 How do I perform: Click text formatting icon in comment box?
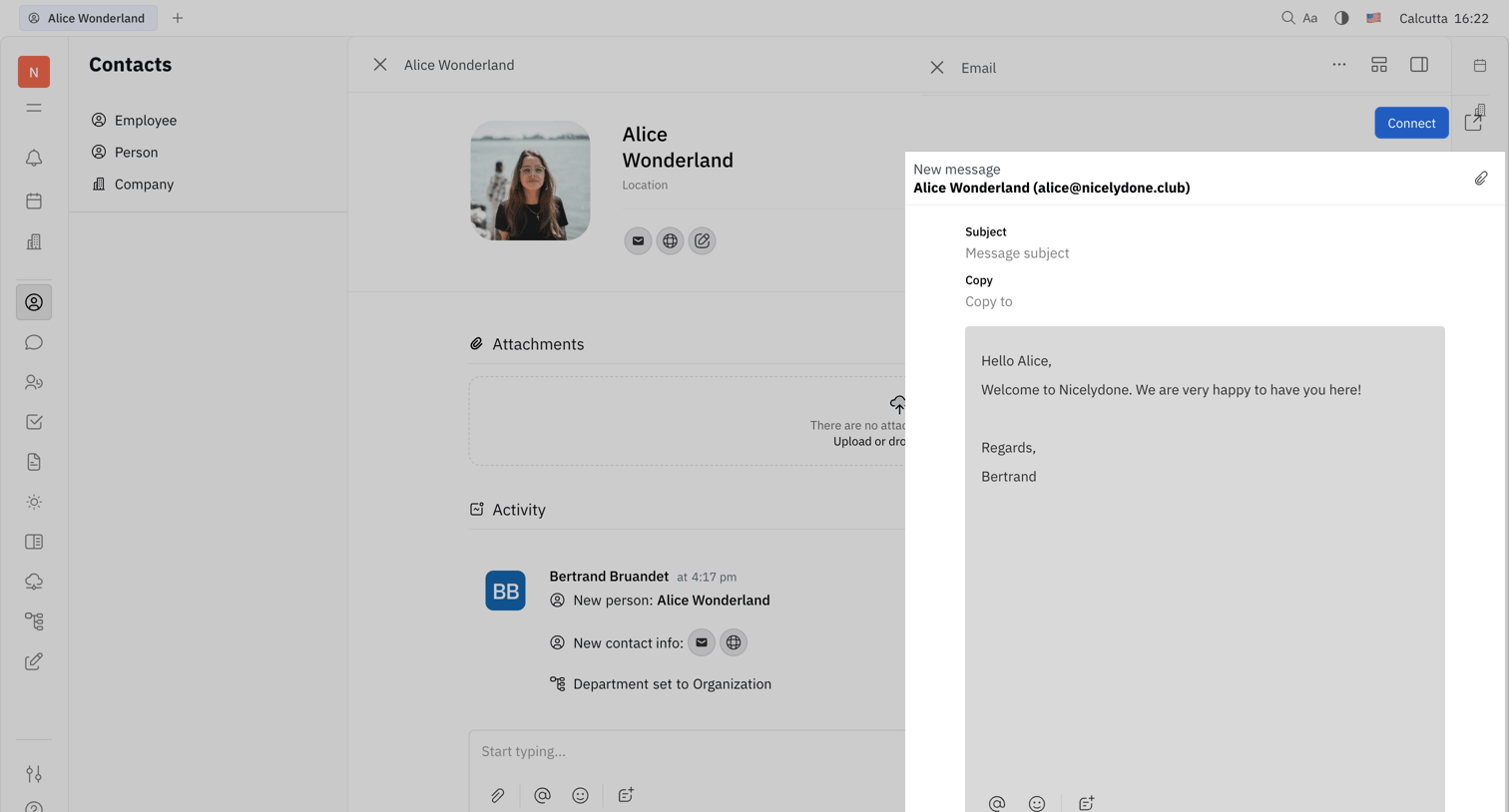[626, 795]
